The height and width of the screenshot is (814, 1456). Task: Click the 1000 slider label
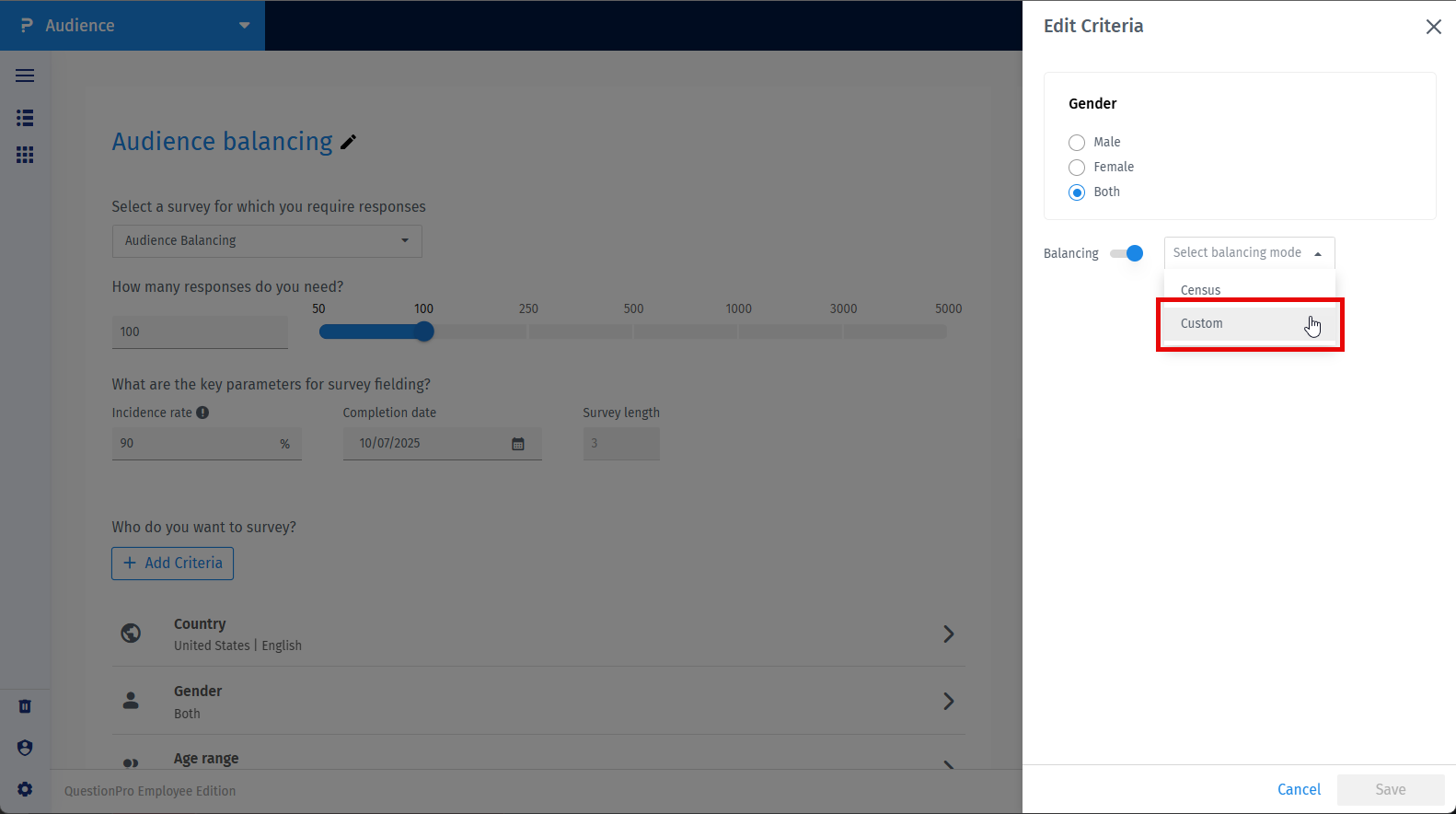(x=738, y=308)
